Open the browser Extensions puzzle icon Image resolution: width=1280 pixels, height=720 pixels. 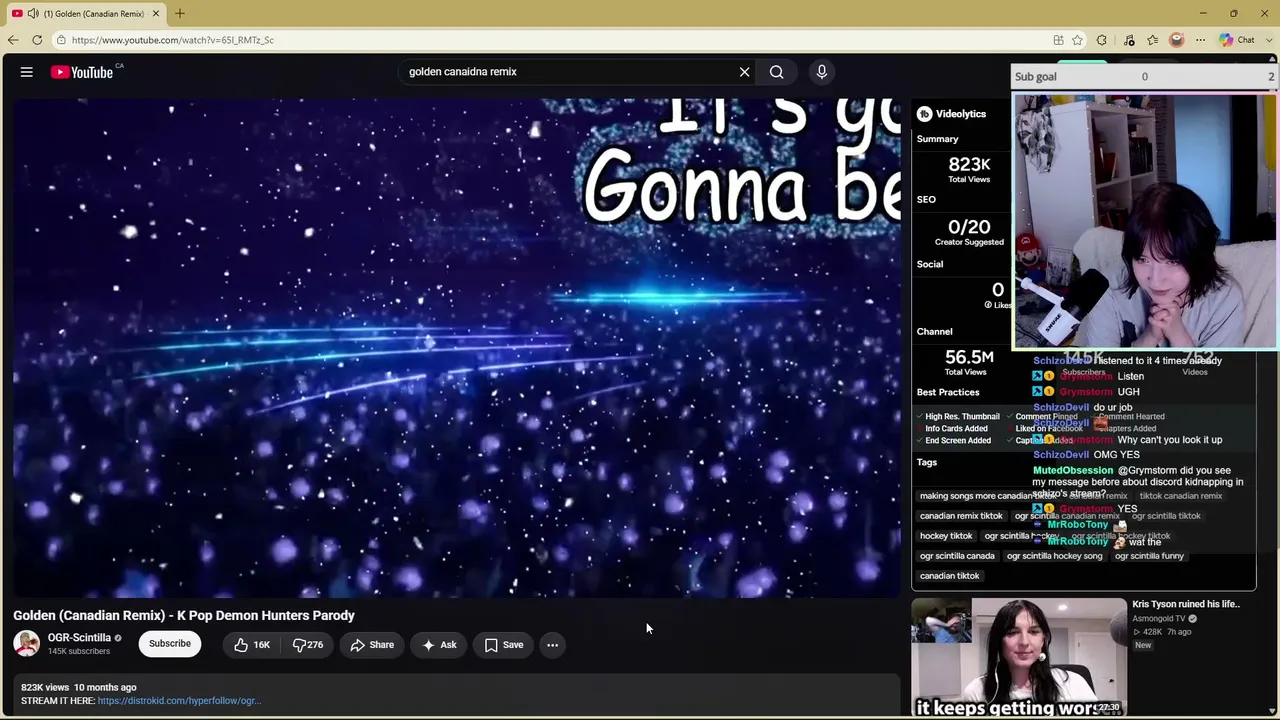pos(1102,40)
